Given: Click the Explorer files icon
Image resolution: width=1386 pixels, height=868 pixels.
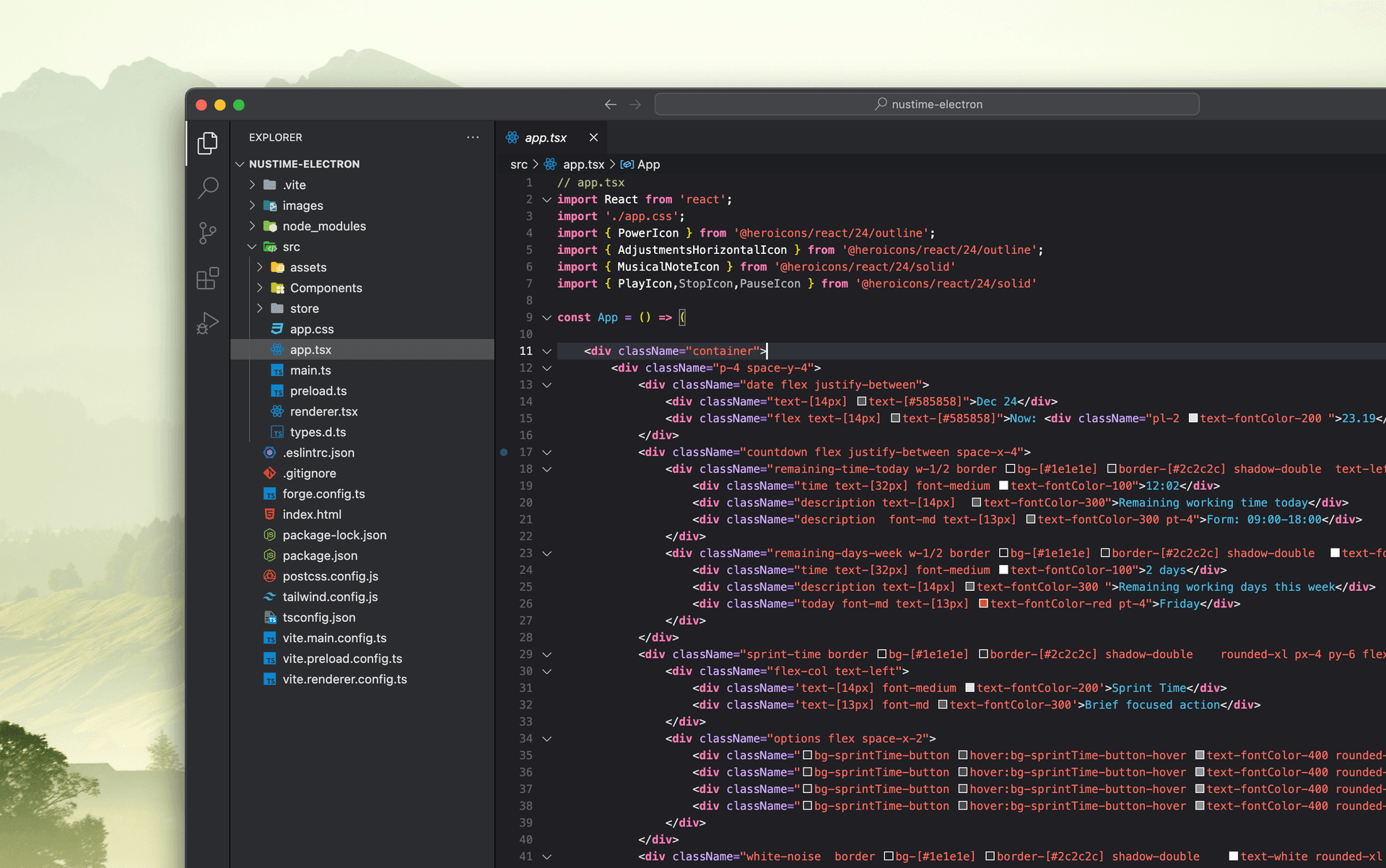Looking at the screenshot, I should point(208,143).
